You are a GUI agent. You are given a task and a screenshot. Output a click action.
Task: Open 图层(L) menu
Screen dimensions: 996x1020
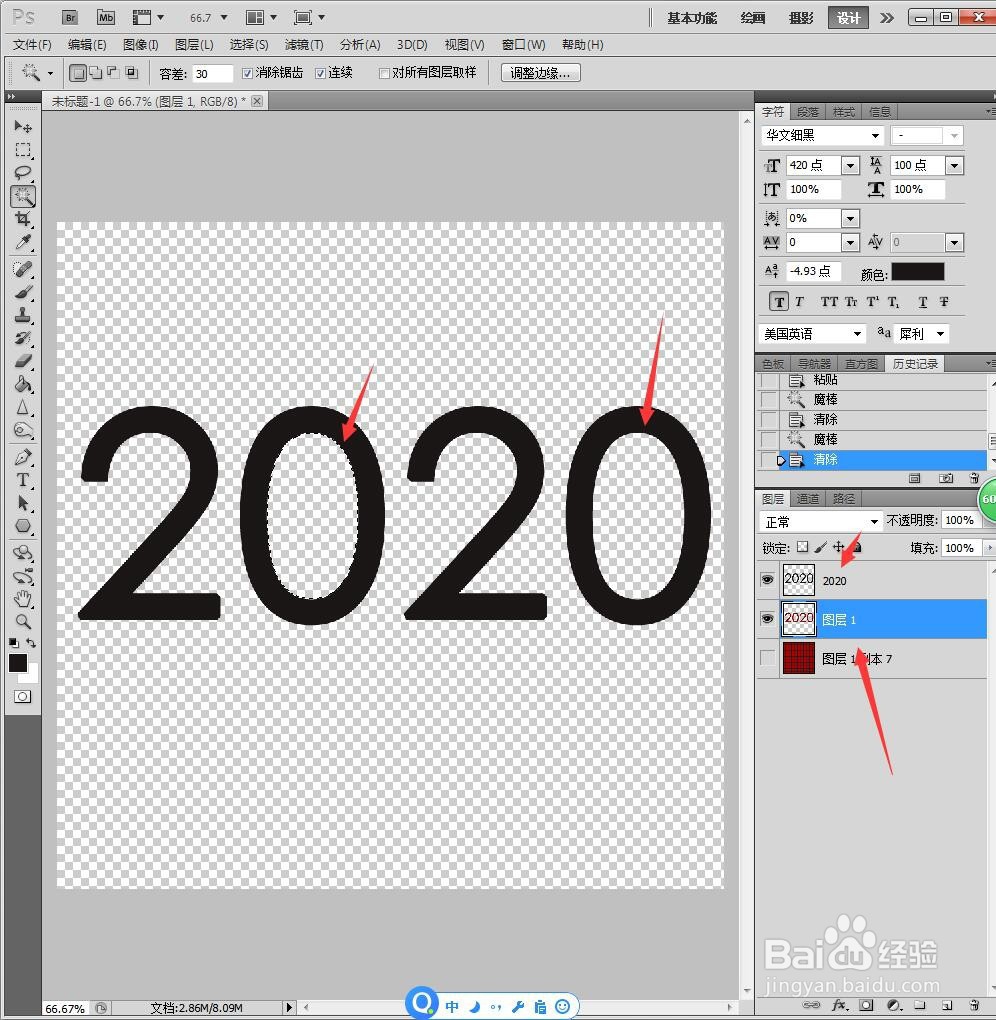point(194,44)
